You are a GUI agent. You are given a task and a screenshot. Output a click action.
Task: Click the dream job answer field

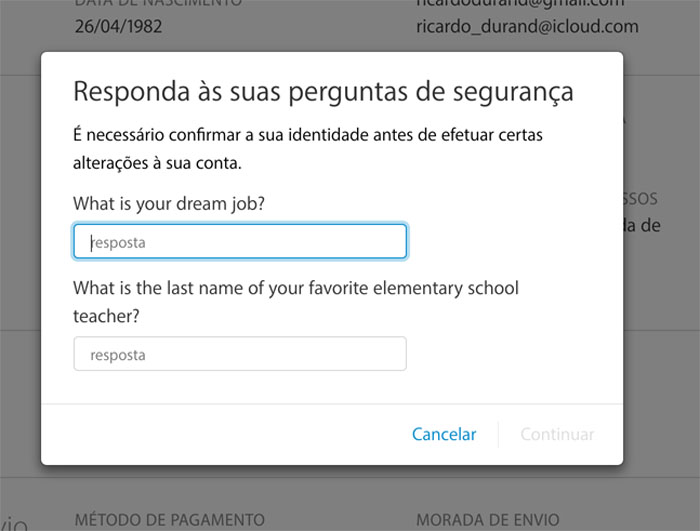(x=240, y=241)
